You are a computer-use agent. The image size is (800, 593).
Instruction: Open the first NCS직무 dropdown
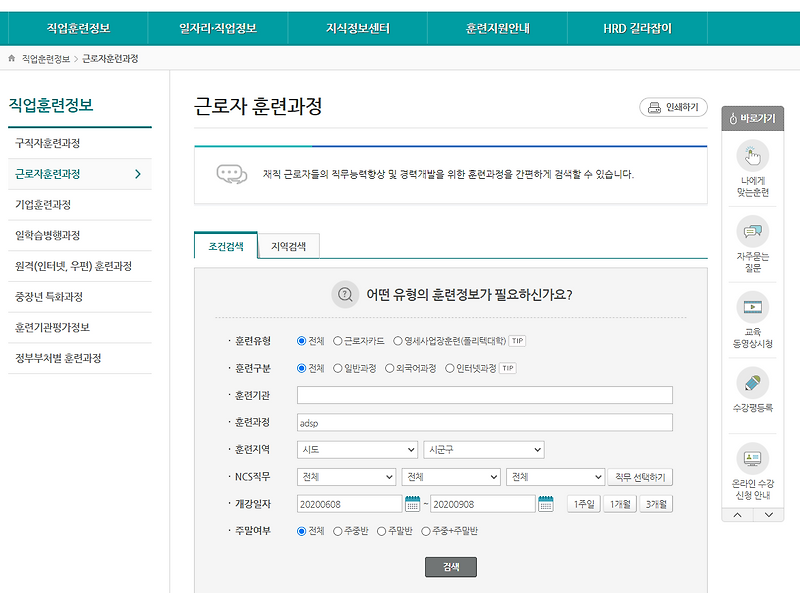click(x=346, y=477)
